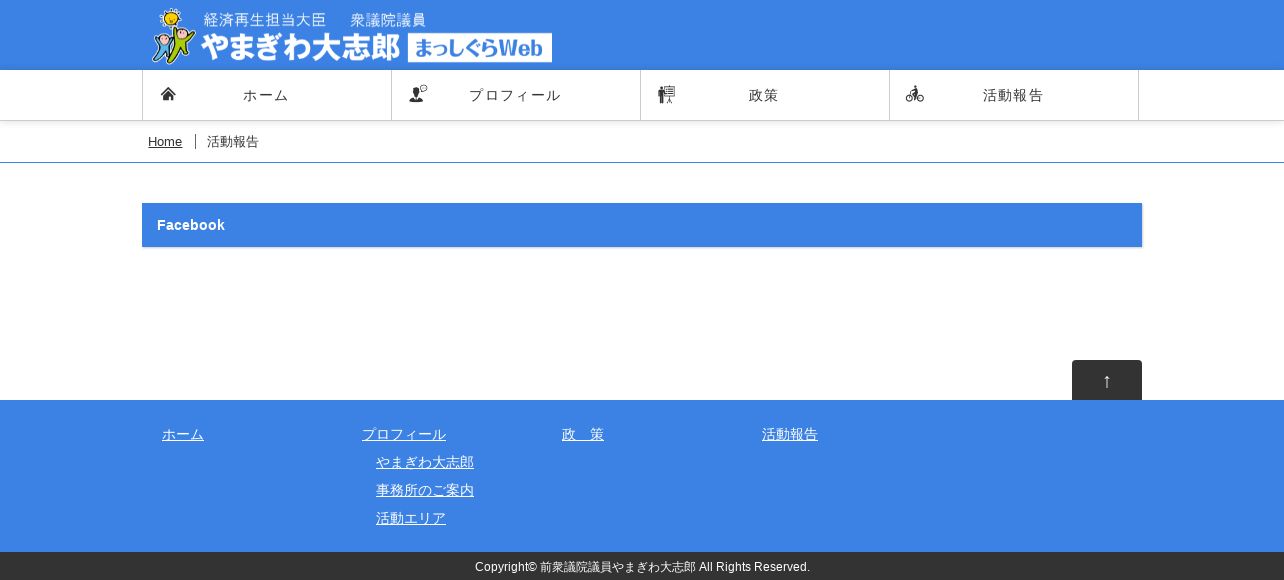1284x580 pixels.
Task: Click the mascot character logo in header
Action: (174, 36)
